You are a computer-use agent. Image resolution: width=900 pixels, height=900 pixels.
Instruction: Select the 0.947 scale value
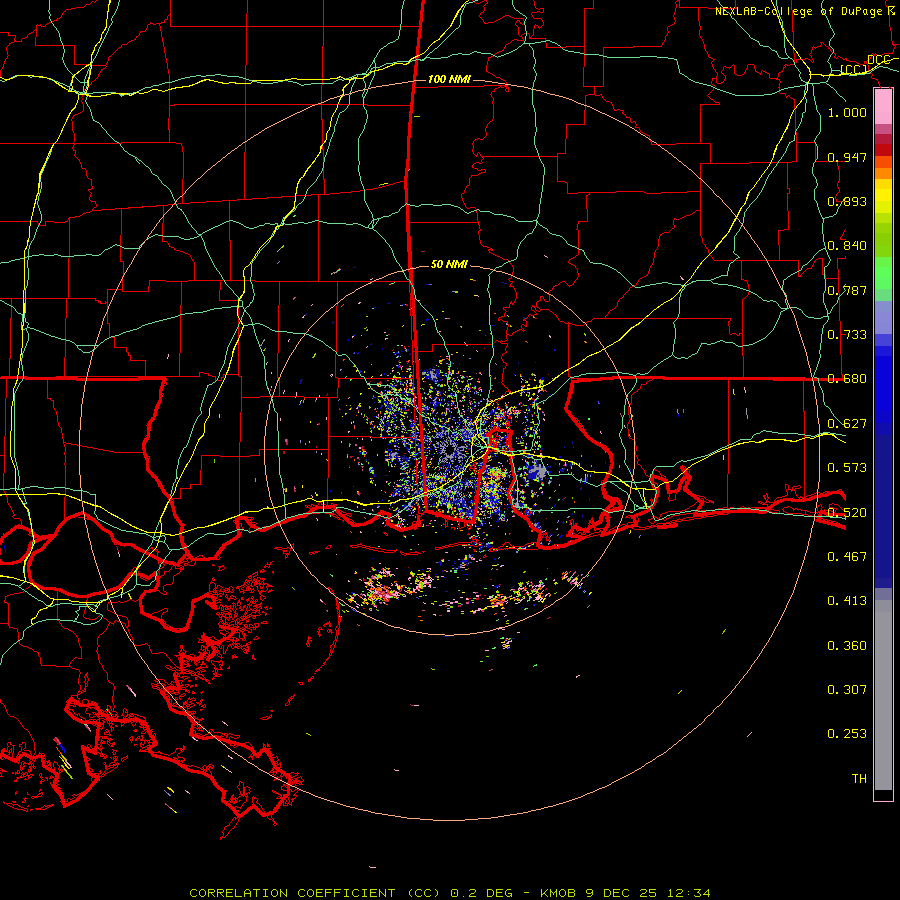point(847,157)
